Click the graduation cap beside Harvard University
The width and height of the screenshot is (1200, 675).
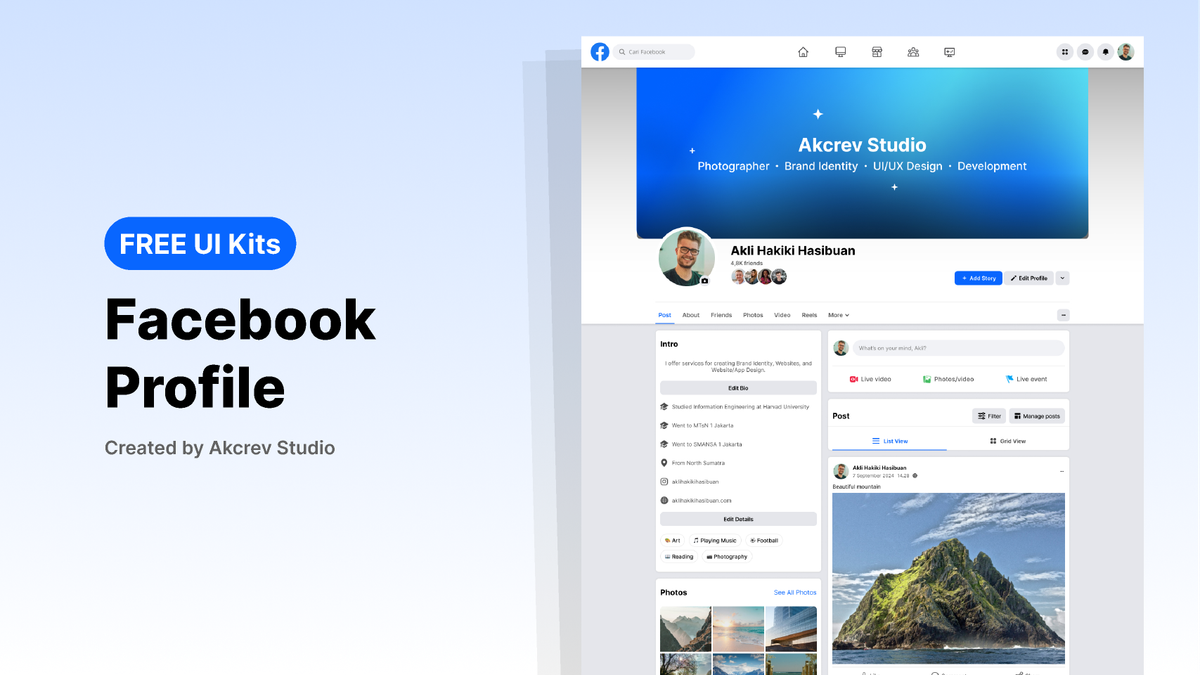coord(664,407)
